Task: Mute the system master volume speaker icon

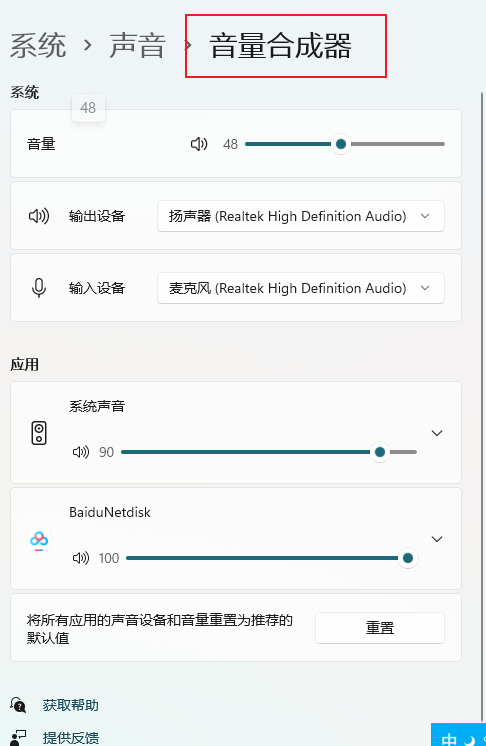Action: (199, 144)
